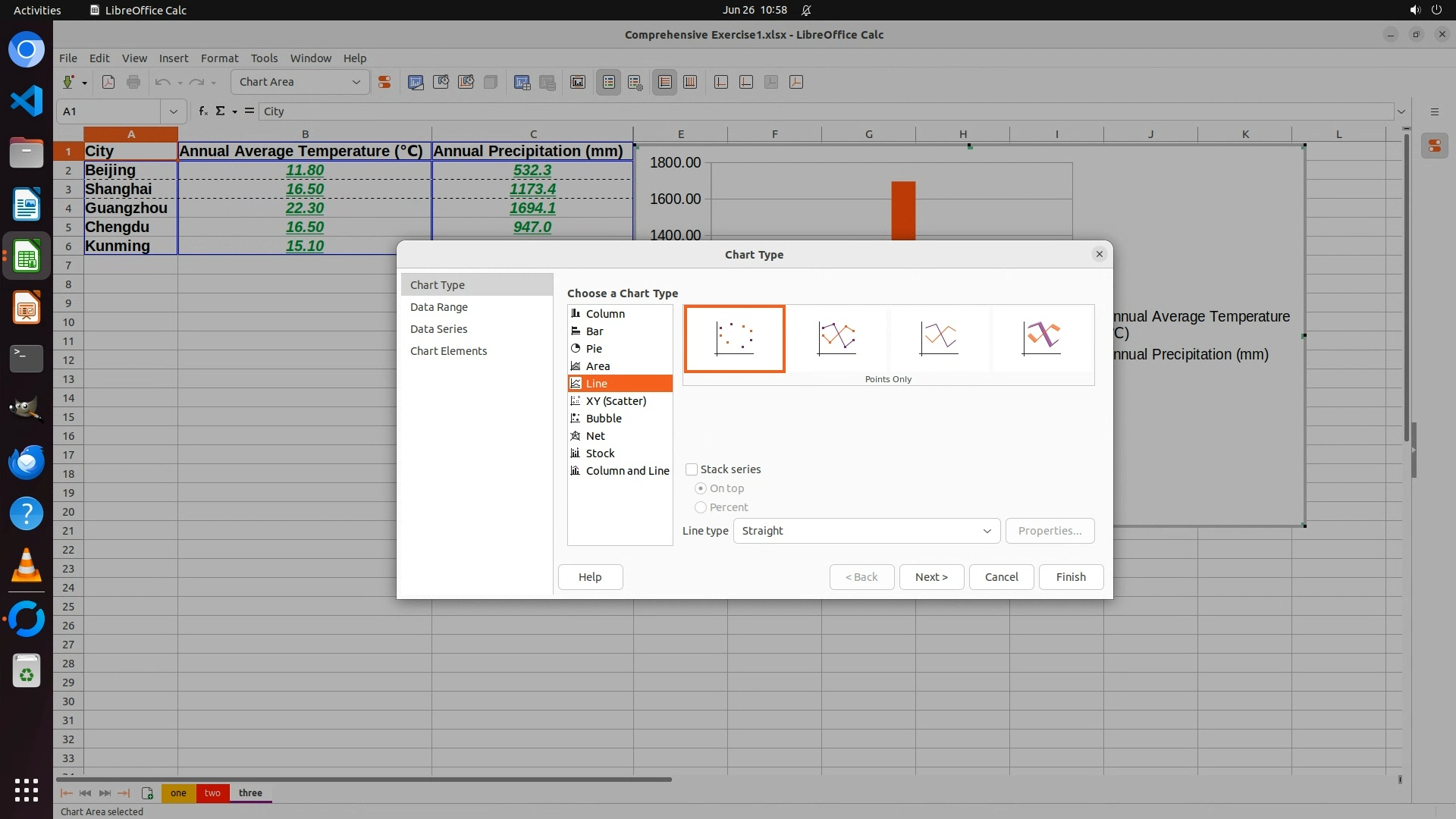This screenshot has width=1456, height=819.
Task: Enable the Stack series checkbox
Action: pyautogui.click(x=692, y=469)
